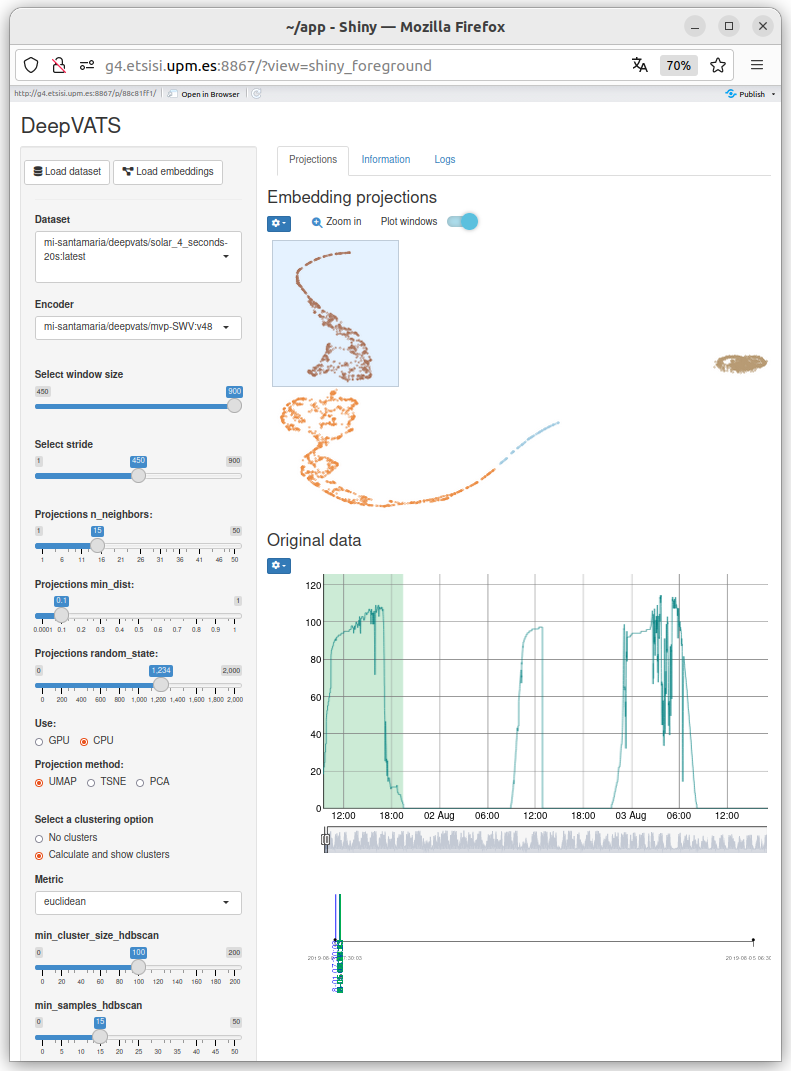791x1071 pixels.
Task: Select Calculate and show clusters option
Action: coord(39,856)
